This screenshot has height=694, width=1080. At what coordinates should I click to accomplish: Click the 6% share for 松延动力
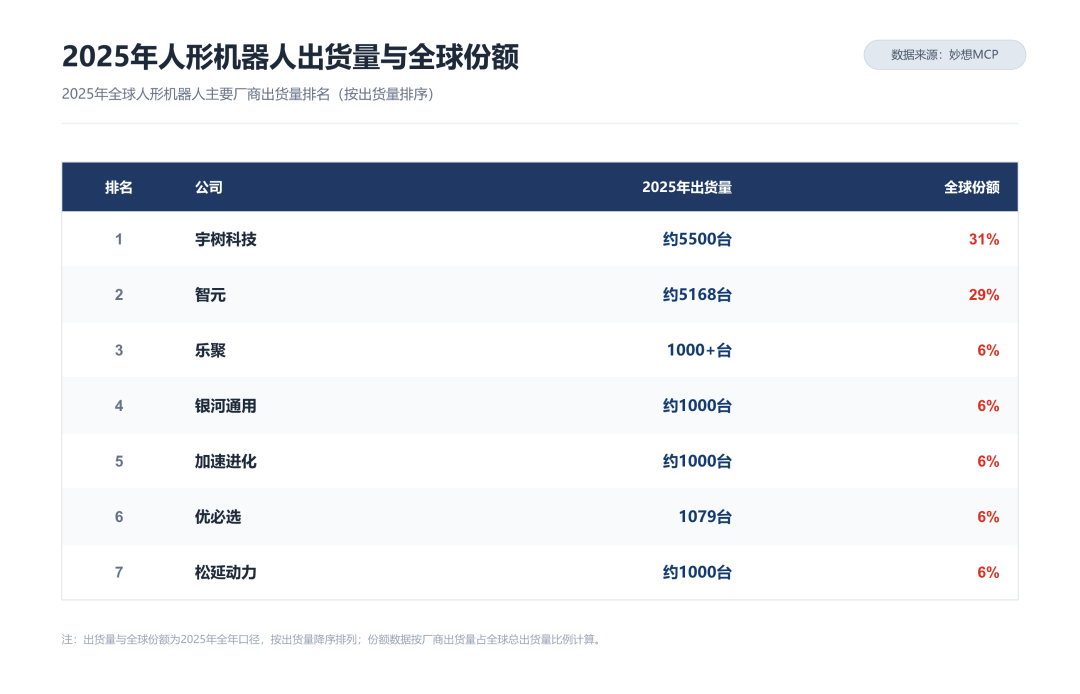coord(988,573)
